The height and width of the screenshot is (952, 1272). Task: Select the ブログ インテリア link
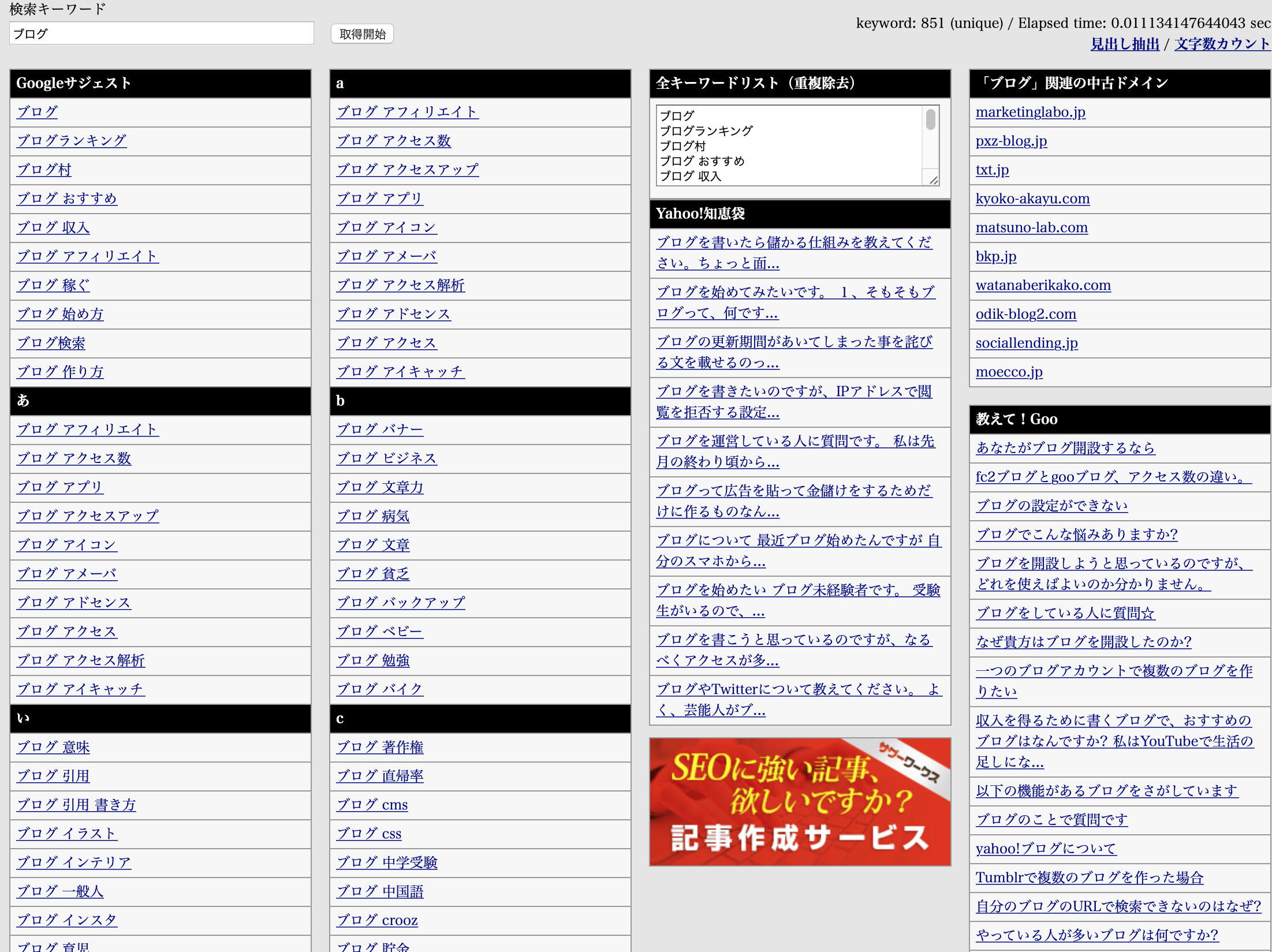(x=74, y=863)
